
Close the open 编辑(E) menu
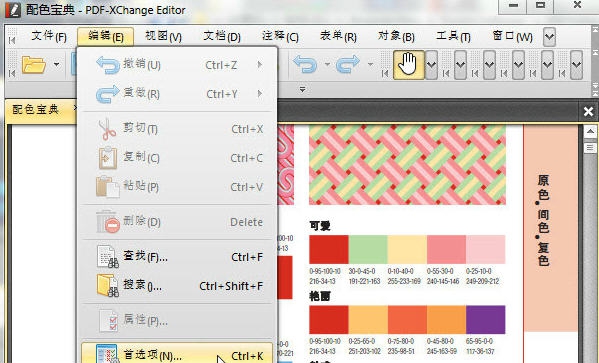(x=105, y=37)
